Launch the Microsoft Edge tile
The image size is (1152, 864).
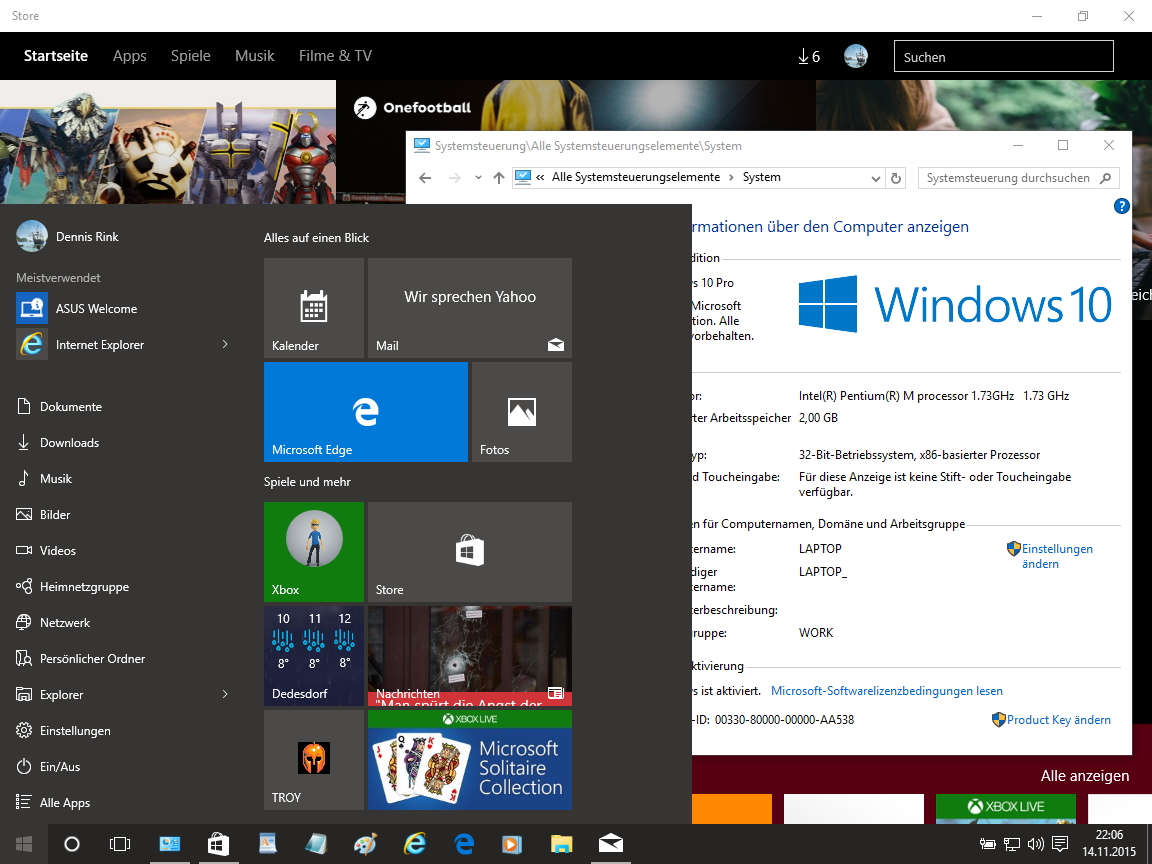366,412
